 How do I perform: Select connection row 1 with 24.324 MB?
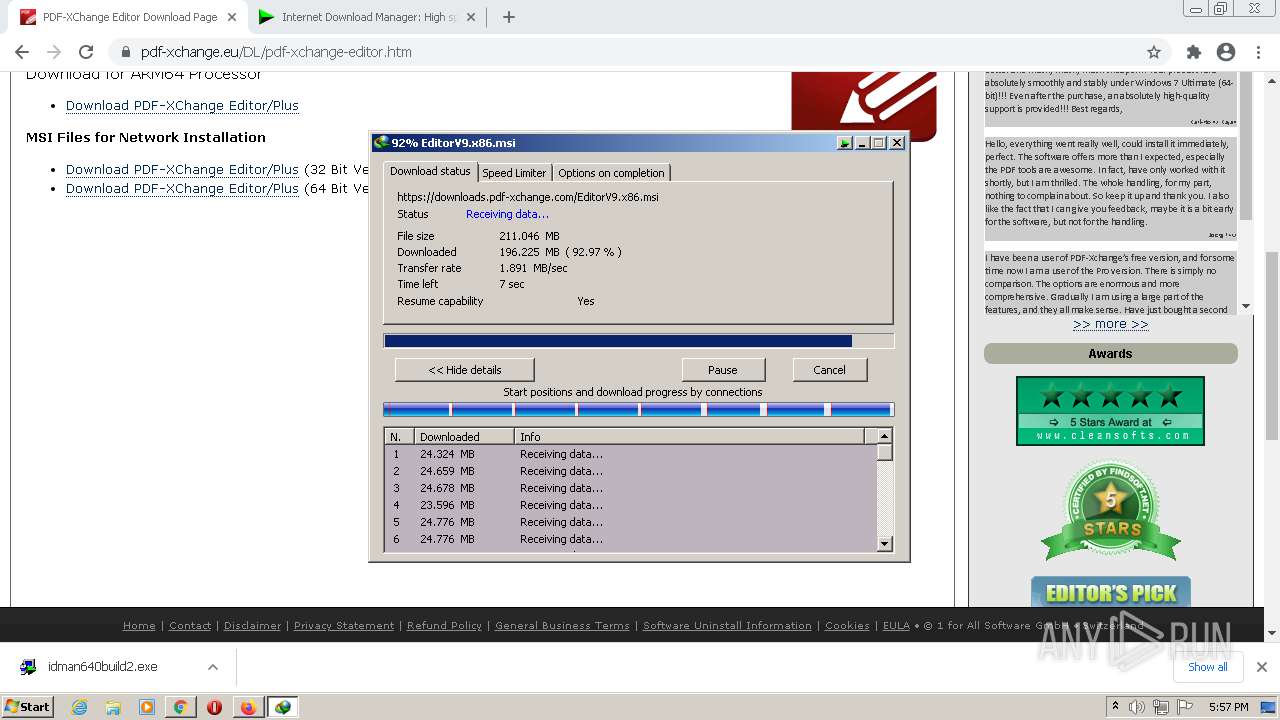click(x=631, y=454)
